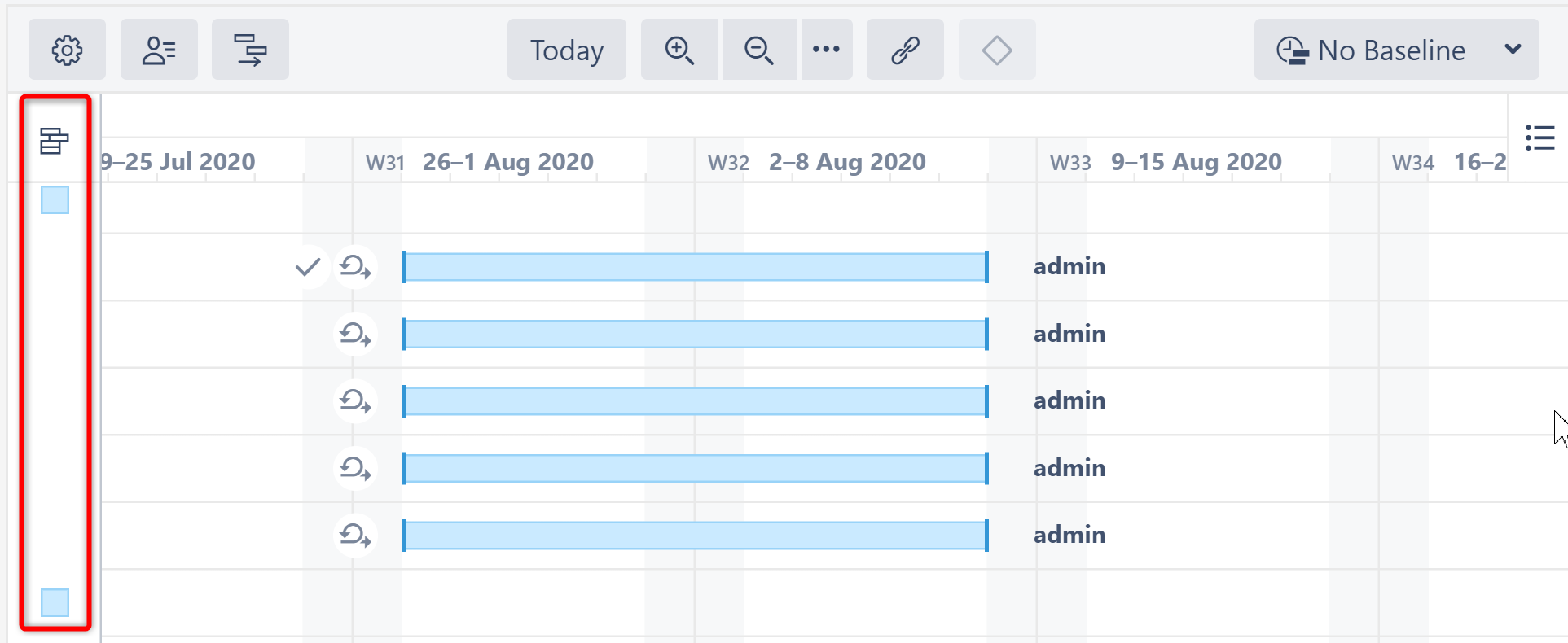Select the first blue task bar
Image resolution: width=1568 pixels, height=643 pixels.
(695, 266)
